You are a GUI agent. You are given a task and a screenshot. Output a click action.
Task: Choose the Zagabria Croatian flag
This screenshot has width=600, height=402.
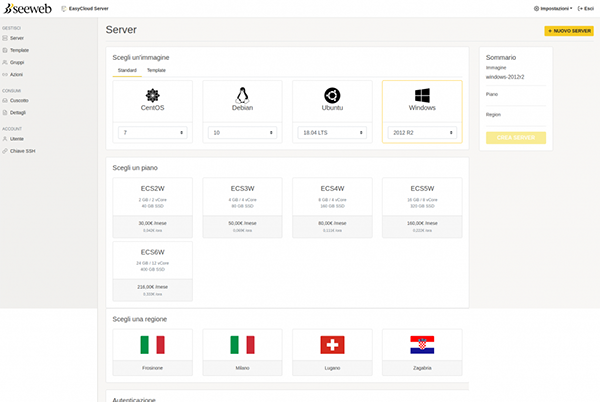tap(421, 344)
